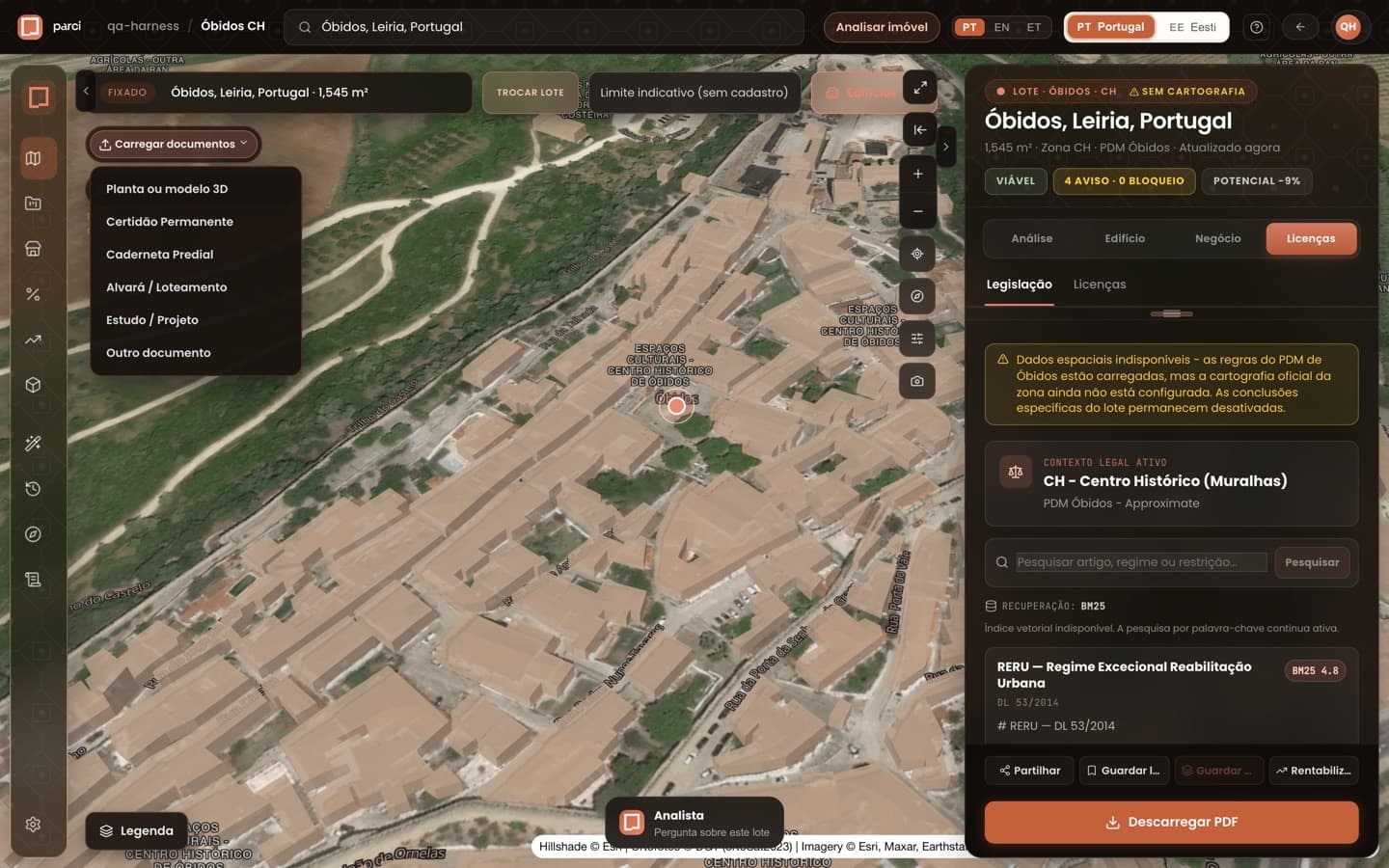Click the Rentabiliz... button
This screenshot has width=1389, height=868.
pyautogui.click(x=1314, y=771)
